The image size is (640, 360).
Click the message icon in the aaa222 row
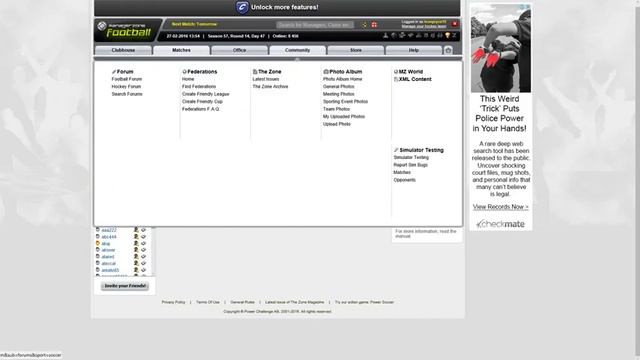tap(143, 230)
